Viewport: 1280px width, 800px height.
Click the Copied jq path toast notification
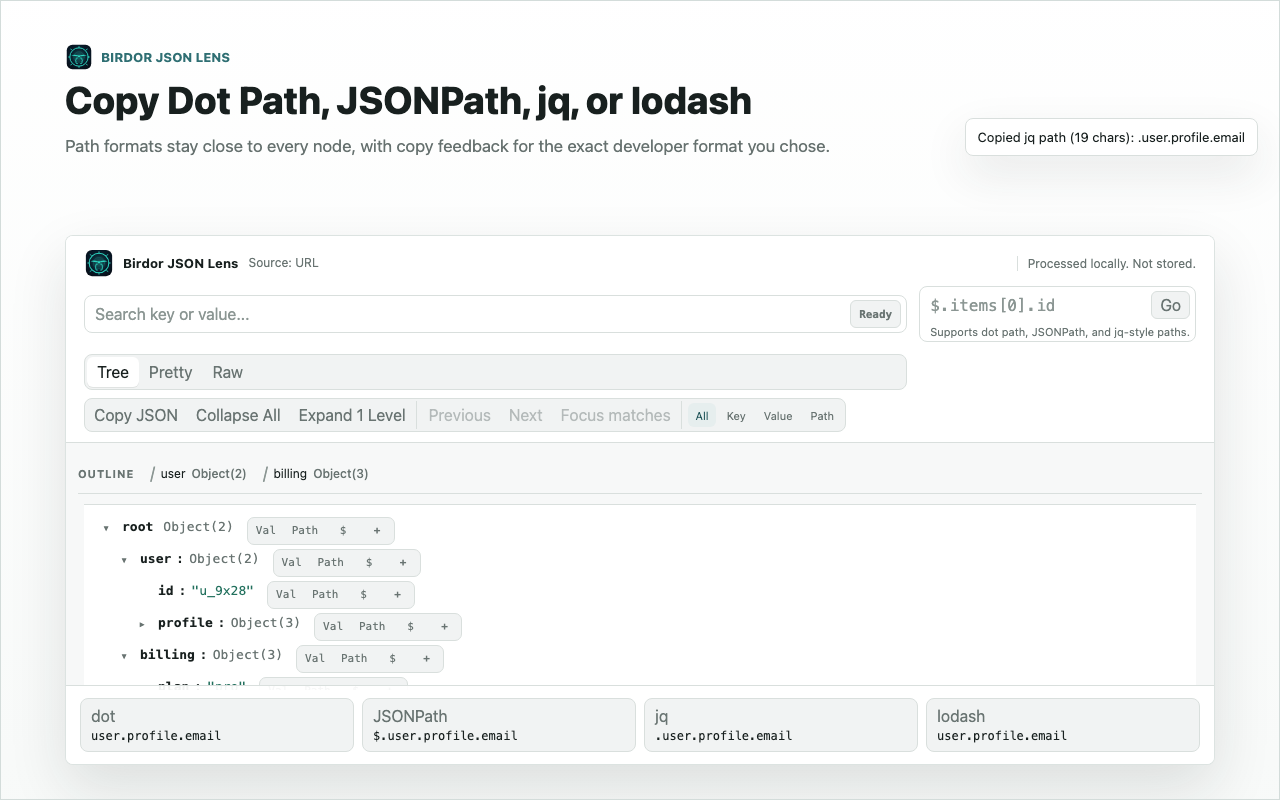pyautogui.click(x=1111, y=138)
